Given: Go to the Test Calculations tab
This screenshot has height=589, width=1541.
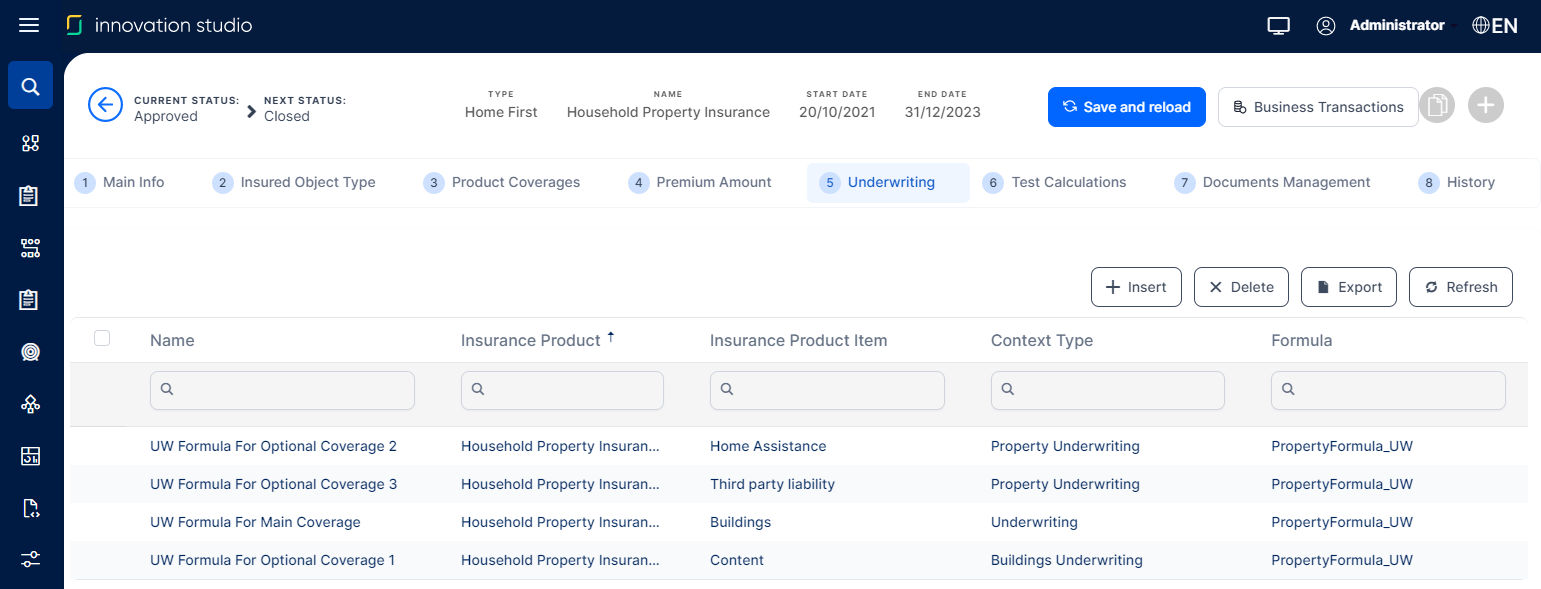Looking at the screenshot, I should tap(1067, 182).
